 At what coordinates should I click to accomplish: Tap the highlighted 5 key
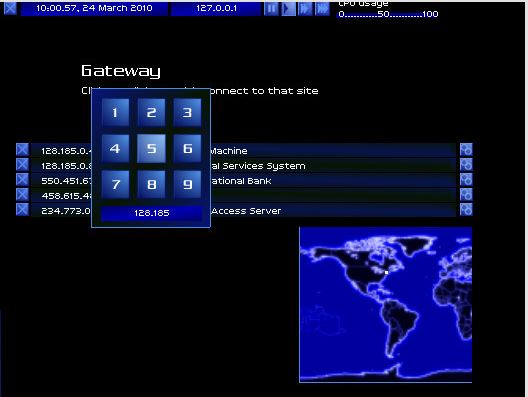coord(151,148)
